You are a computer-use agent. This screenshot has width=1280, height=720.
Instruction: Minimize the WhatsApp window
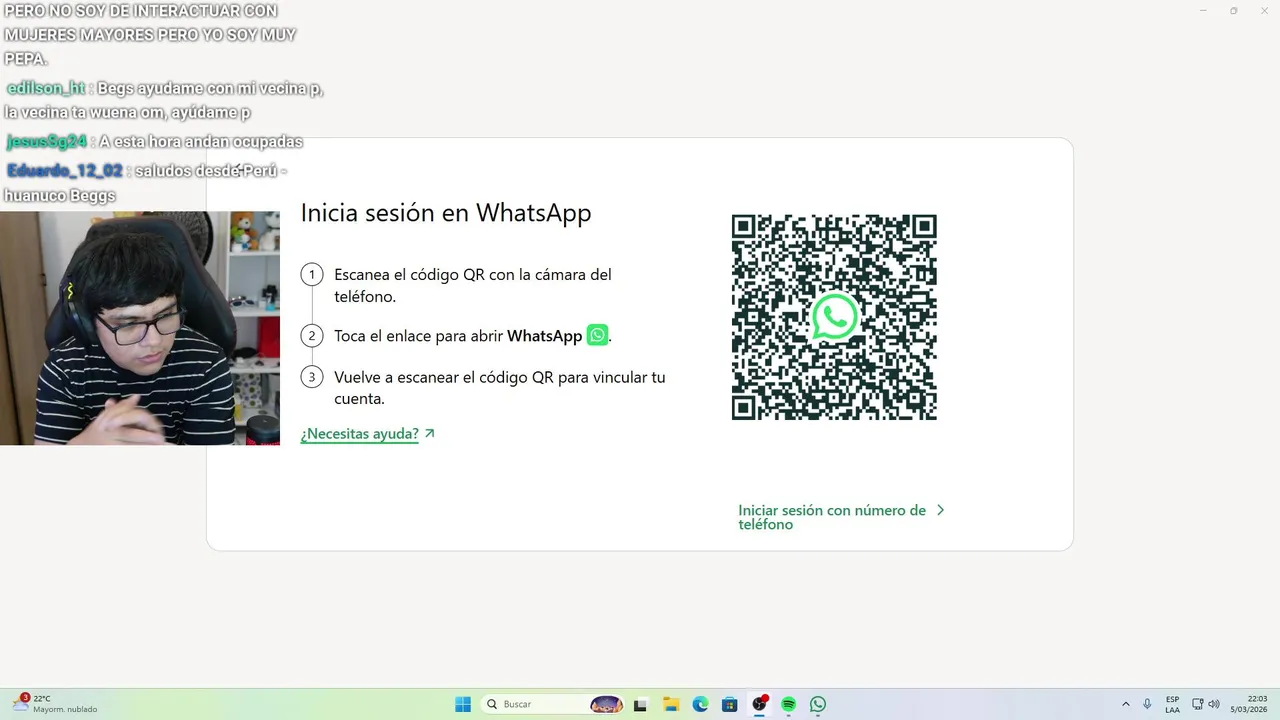point(1203,10)
